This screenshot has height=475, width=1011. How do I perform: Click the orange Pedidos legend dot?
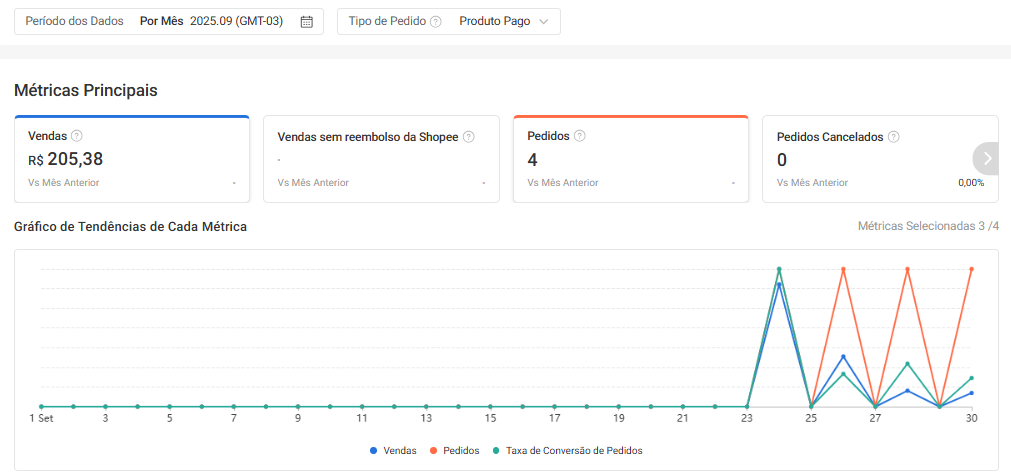click(x=434, y=451)
